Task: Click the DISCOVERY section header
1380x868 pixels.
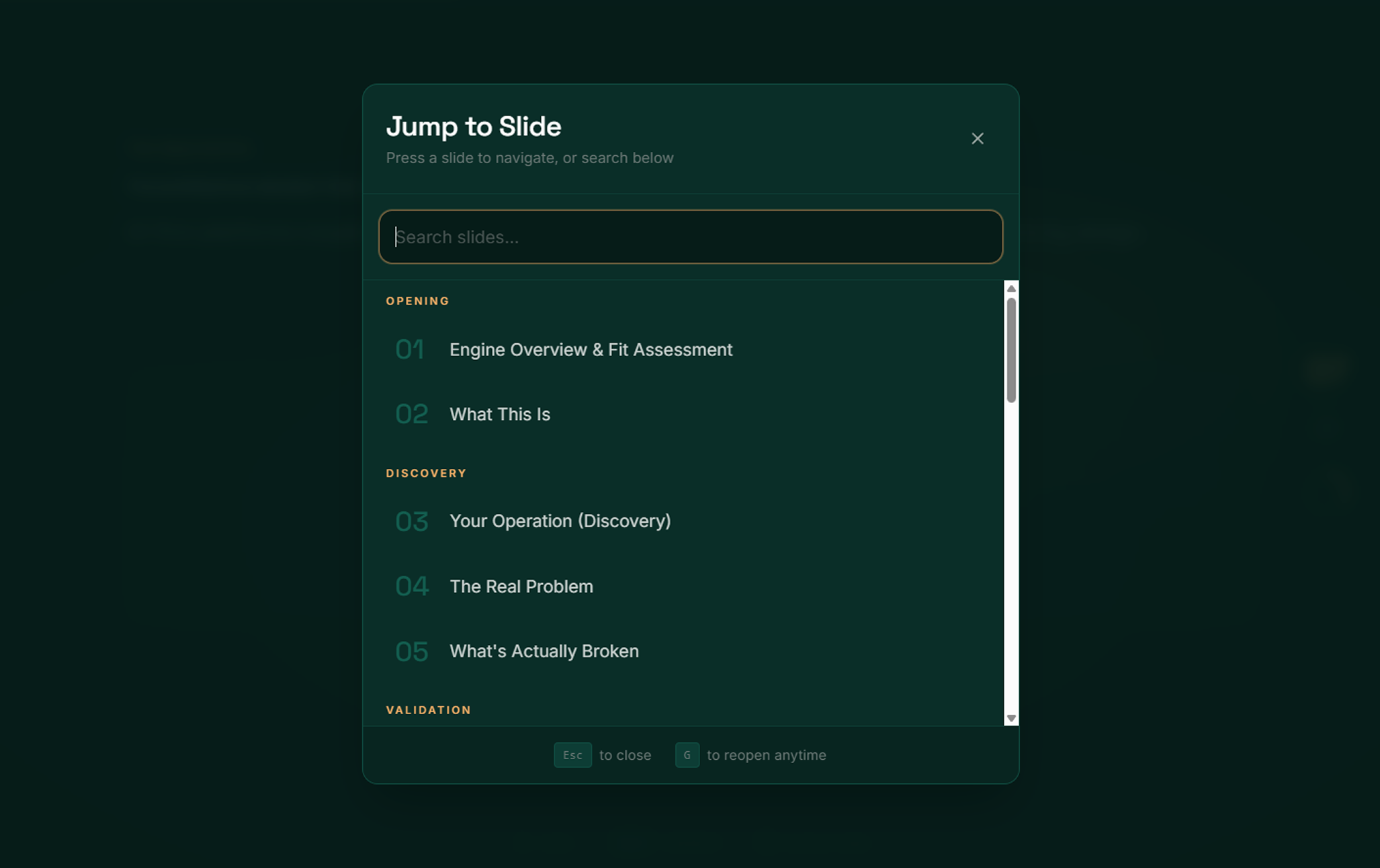Action: coord(426,474)
